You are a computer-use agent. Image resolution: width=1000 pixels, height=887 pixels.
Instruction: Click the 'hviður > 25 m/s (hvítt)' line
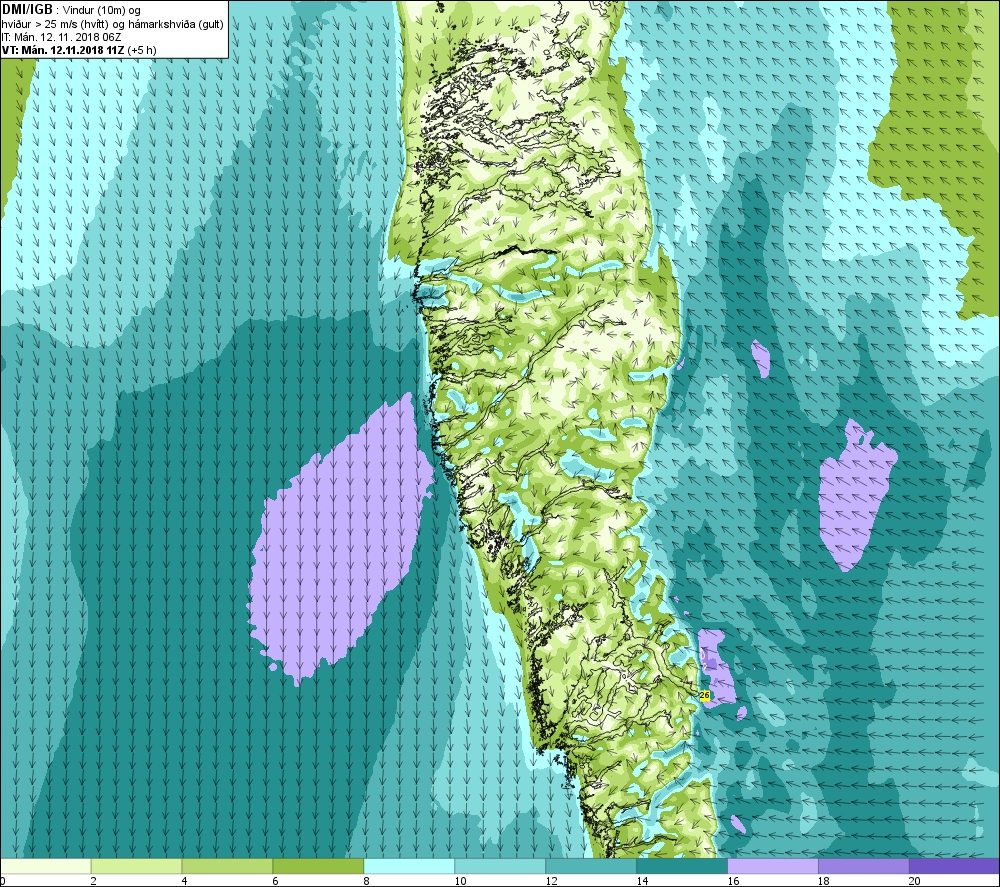[x=55, y=24]
